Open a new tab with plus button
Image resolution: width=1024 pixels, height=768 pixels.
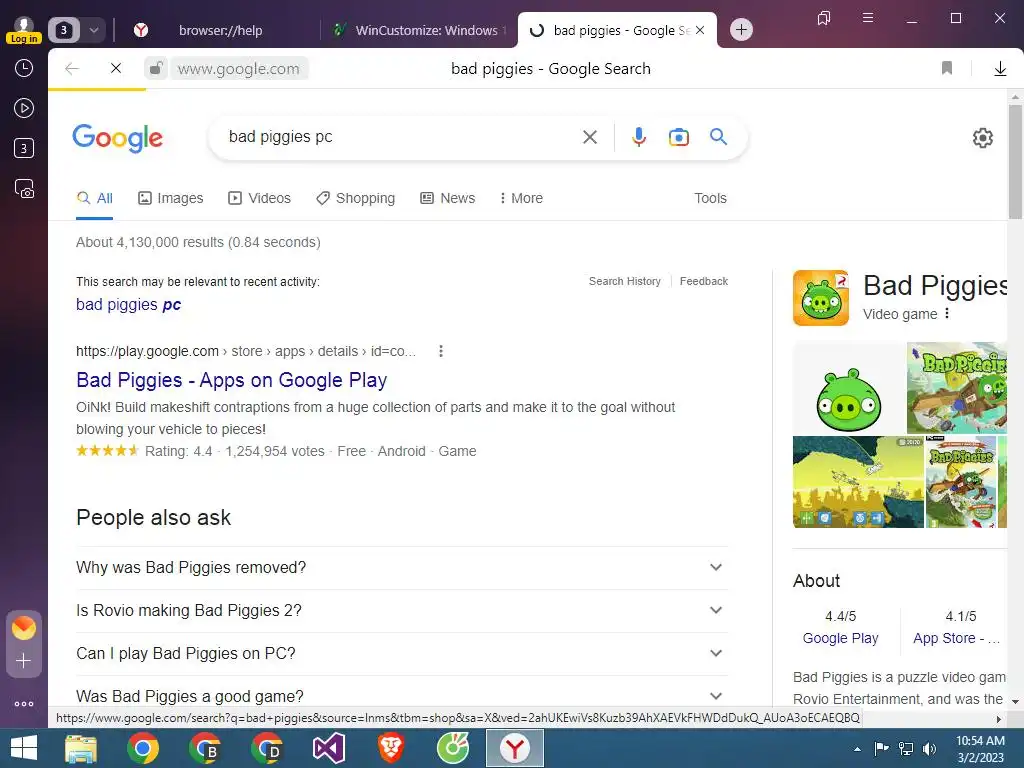coord(741,29)
